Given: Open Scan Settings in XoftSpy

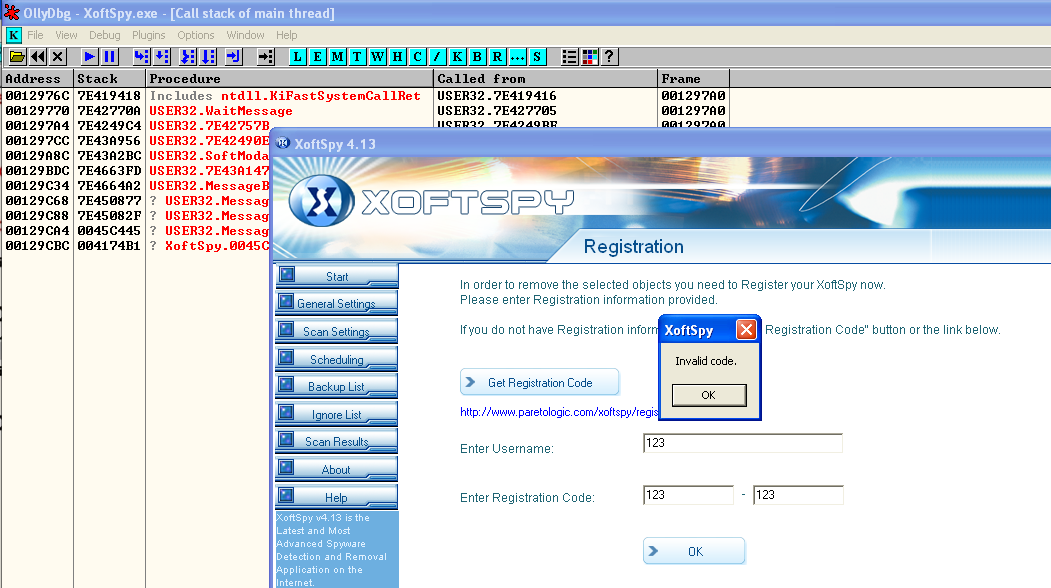Looking at the screenshot, I should tap(336, 332).
